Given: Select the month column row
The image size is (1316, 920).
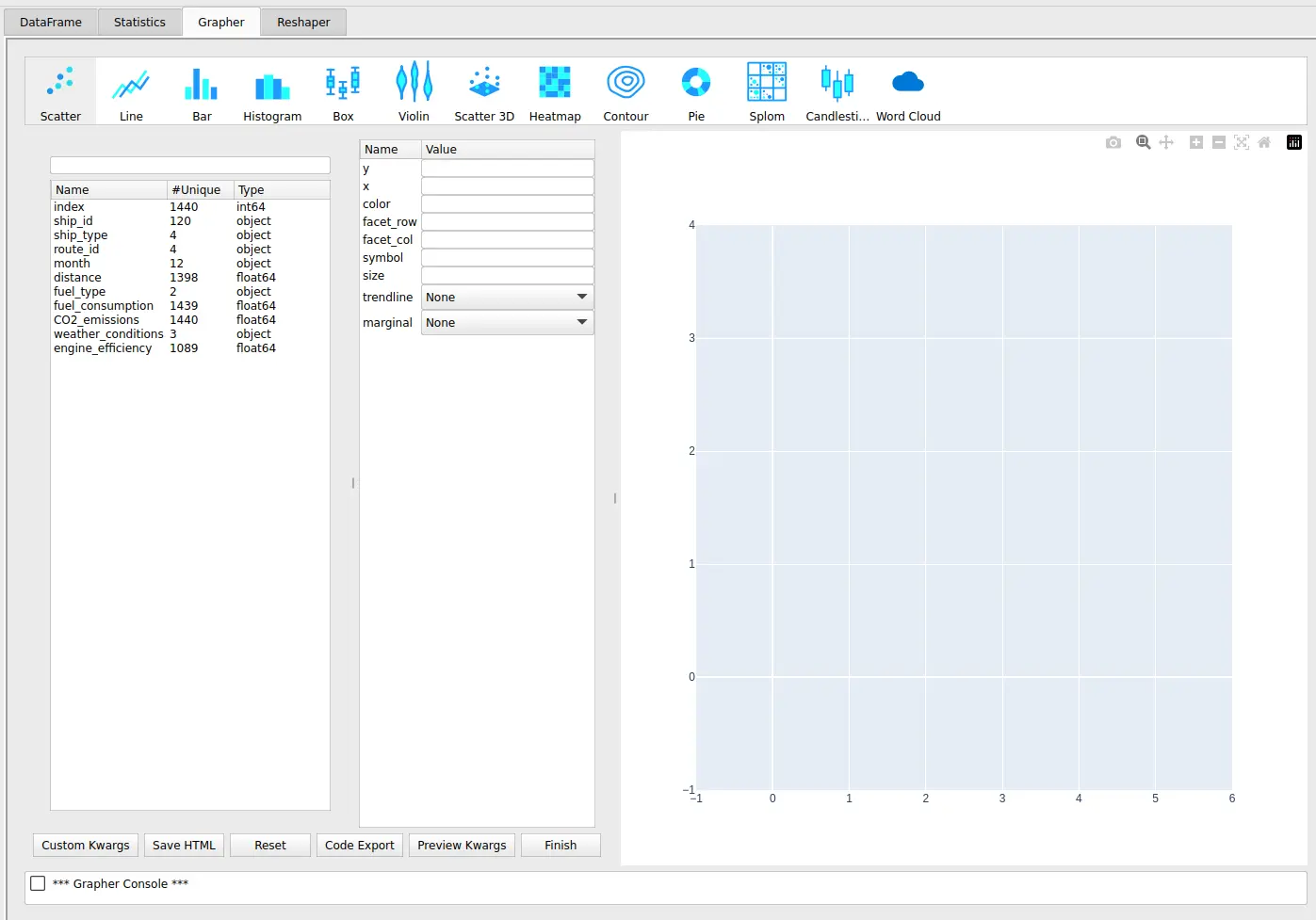Looking at the screenshot, I should (190, 264).
